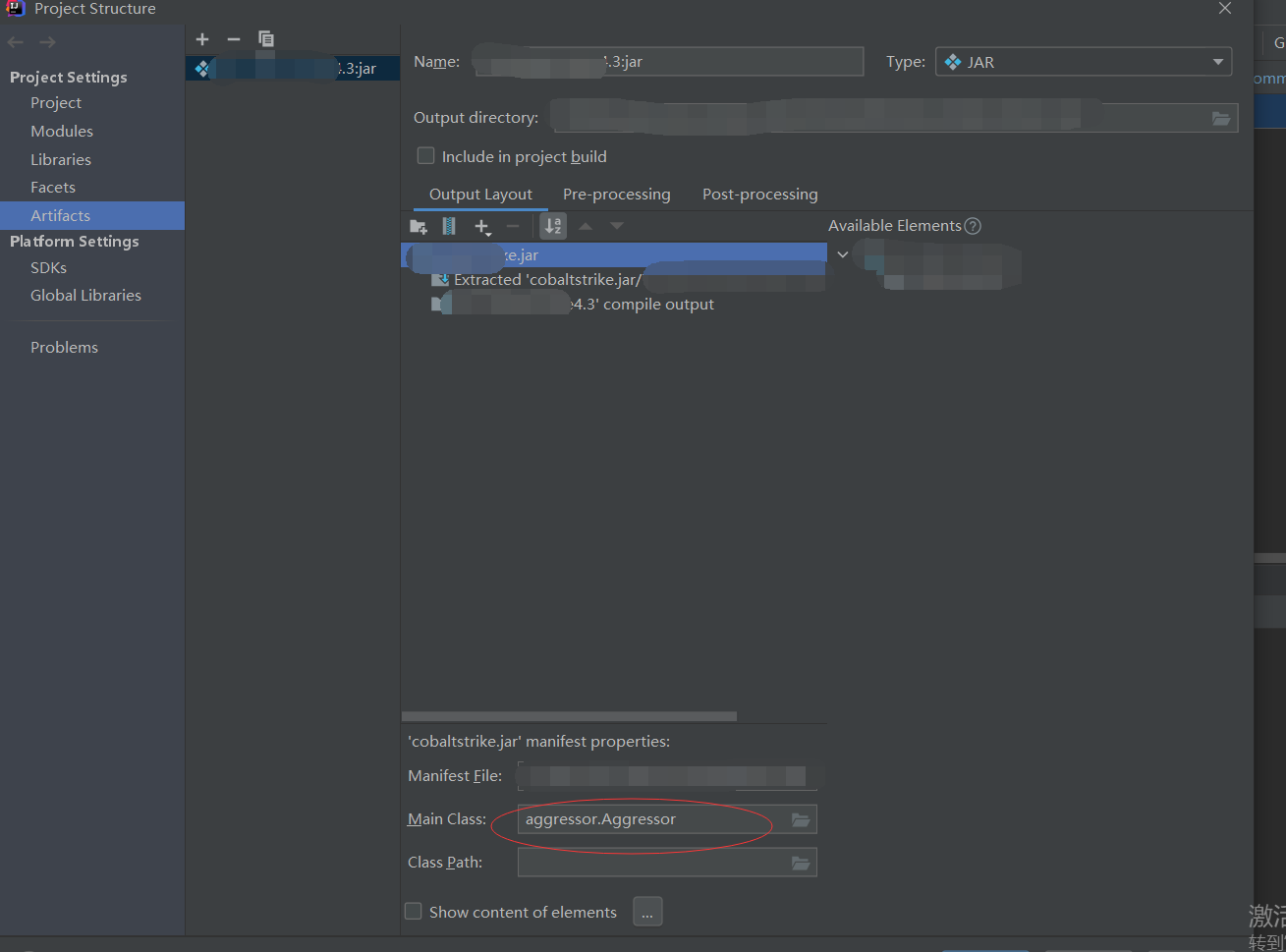
Task: Open SDKs platform settings
Action: pyautogui.click(x=48, y=268)
